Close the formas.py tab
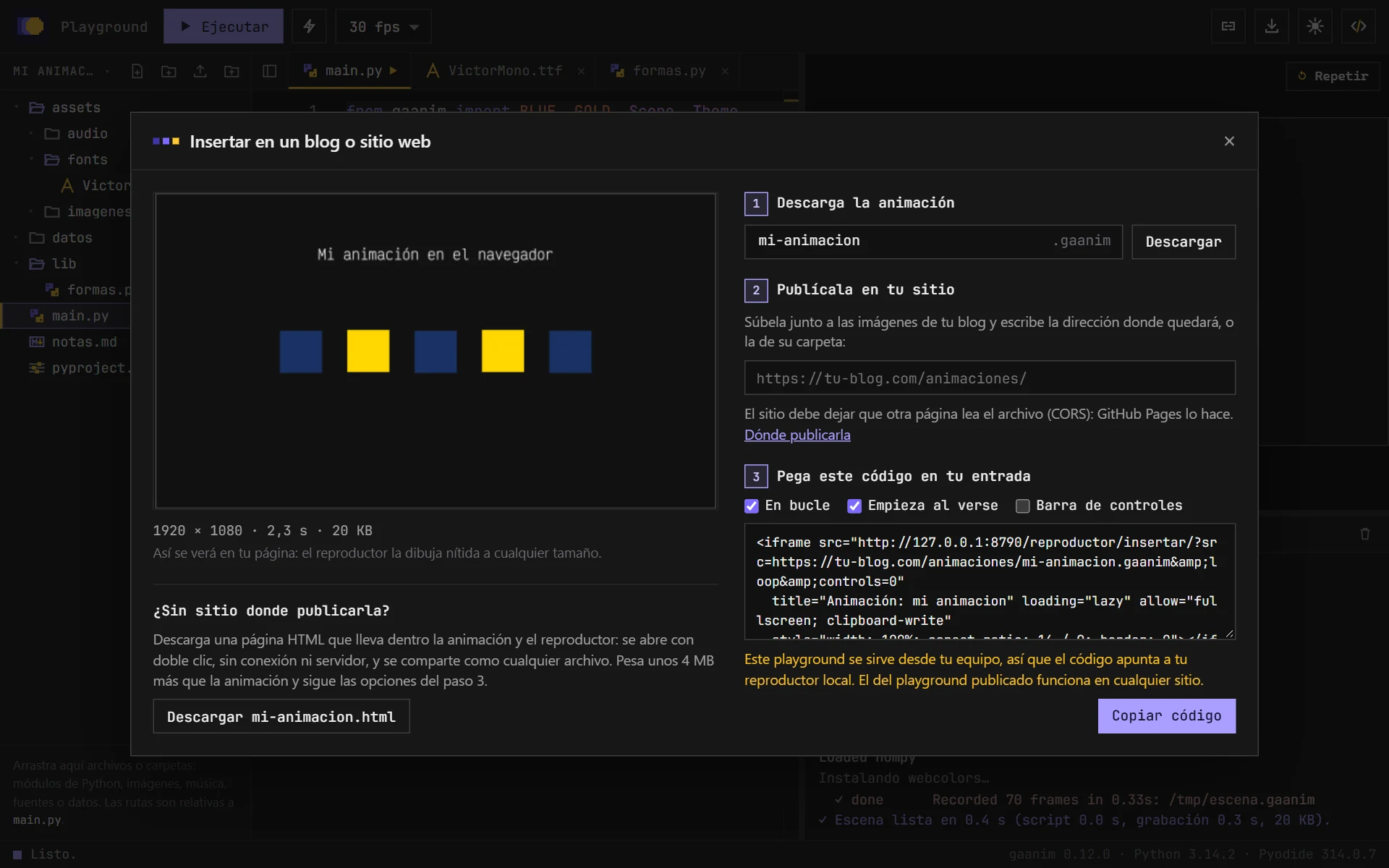Image resolution: width=1389 pixels, height=868 pixels. (x=725, y=71)
